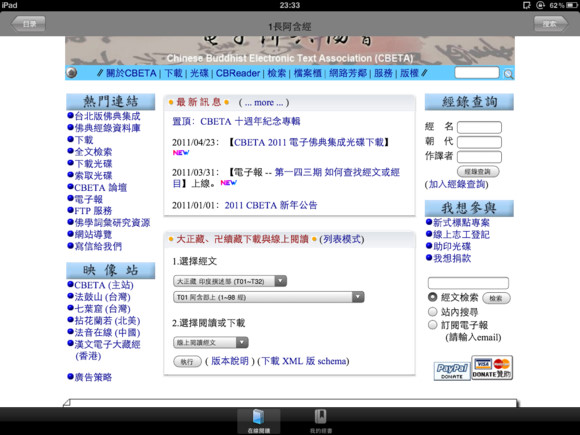Click the Visa/MasterCard donate image
This screenshot has width=580, height=435.
click(x=492, y=368)
